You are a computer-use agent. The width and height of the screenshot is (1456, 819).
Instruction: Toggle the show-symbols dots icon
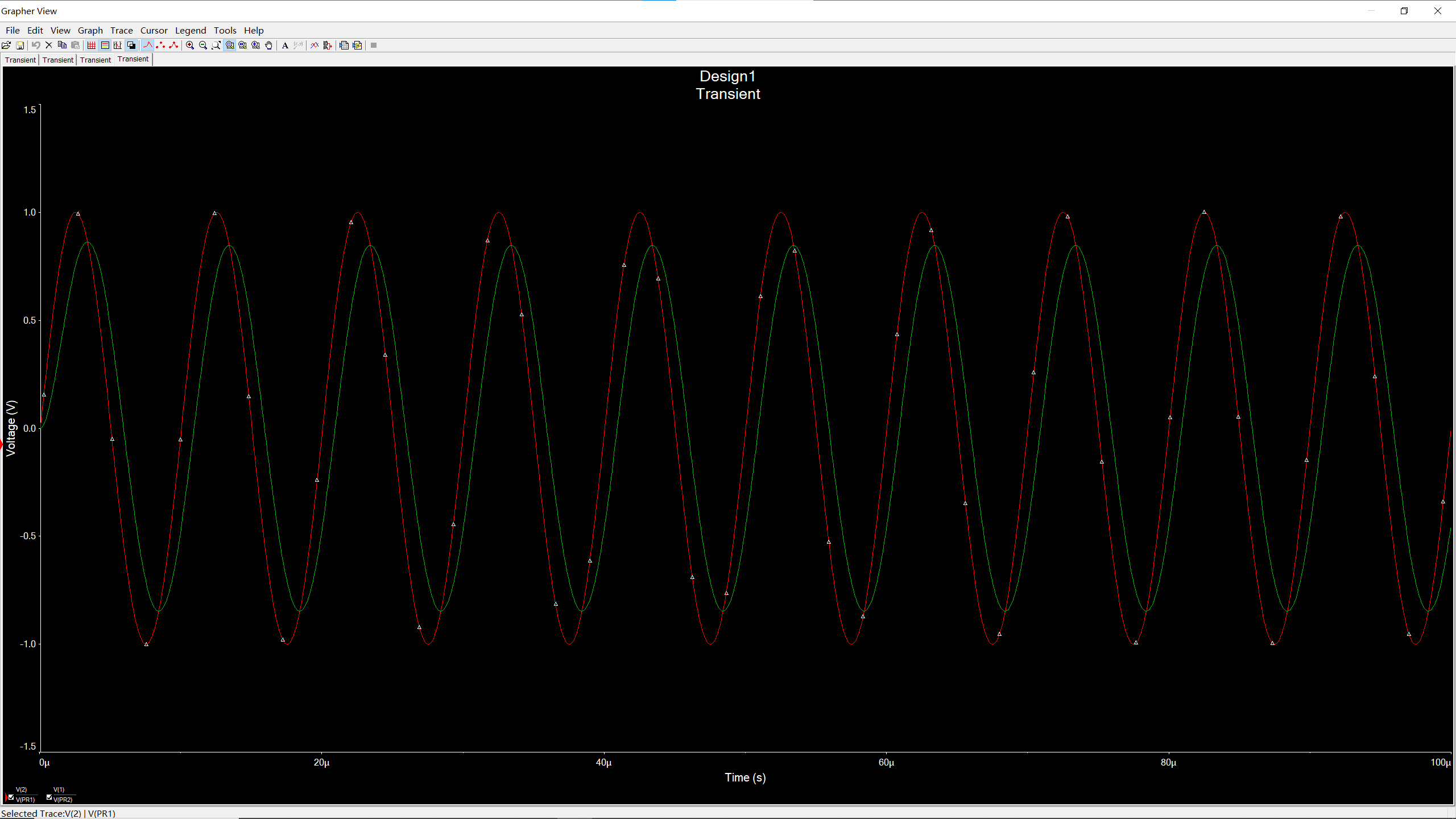tap(161, 45)
